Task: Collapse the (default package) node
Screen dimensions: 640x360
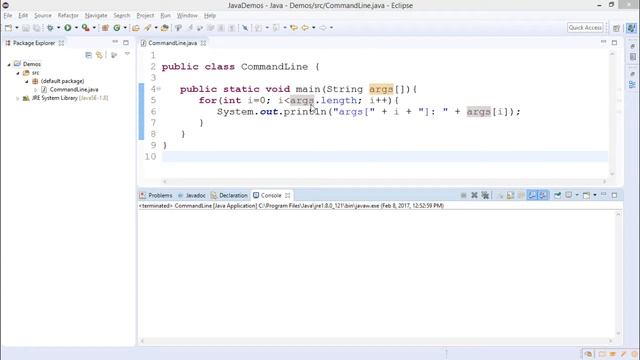Action: click(27, 81)
